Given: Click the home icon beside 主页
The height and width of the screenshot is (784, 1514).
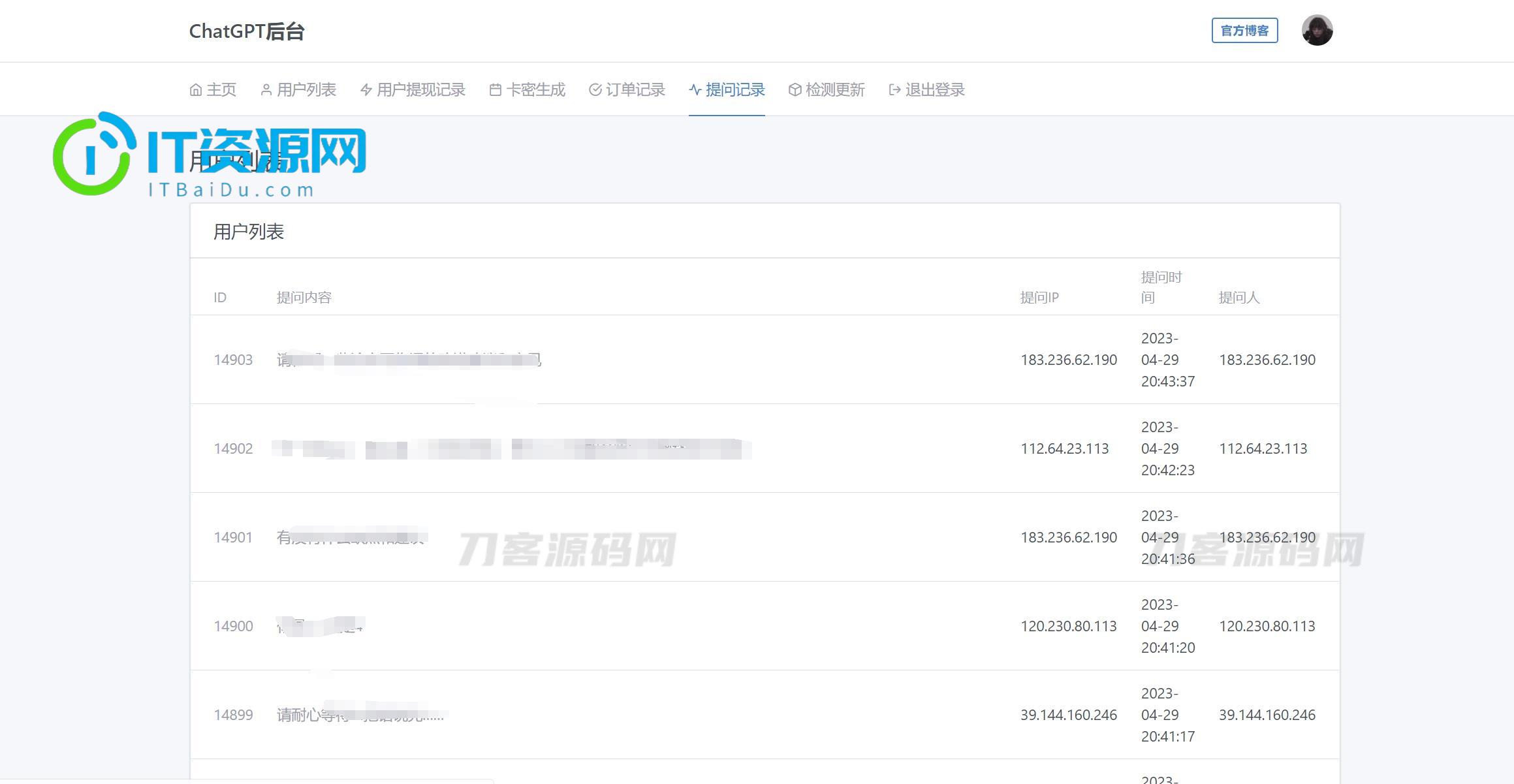Looking at the screenshot, I should [196, 90].
